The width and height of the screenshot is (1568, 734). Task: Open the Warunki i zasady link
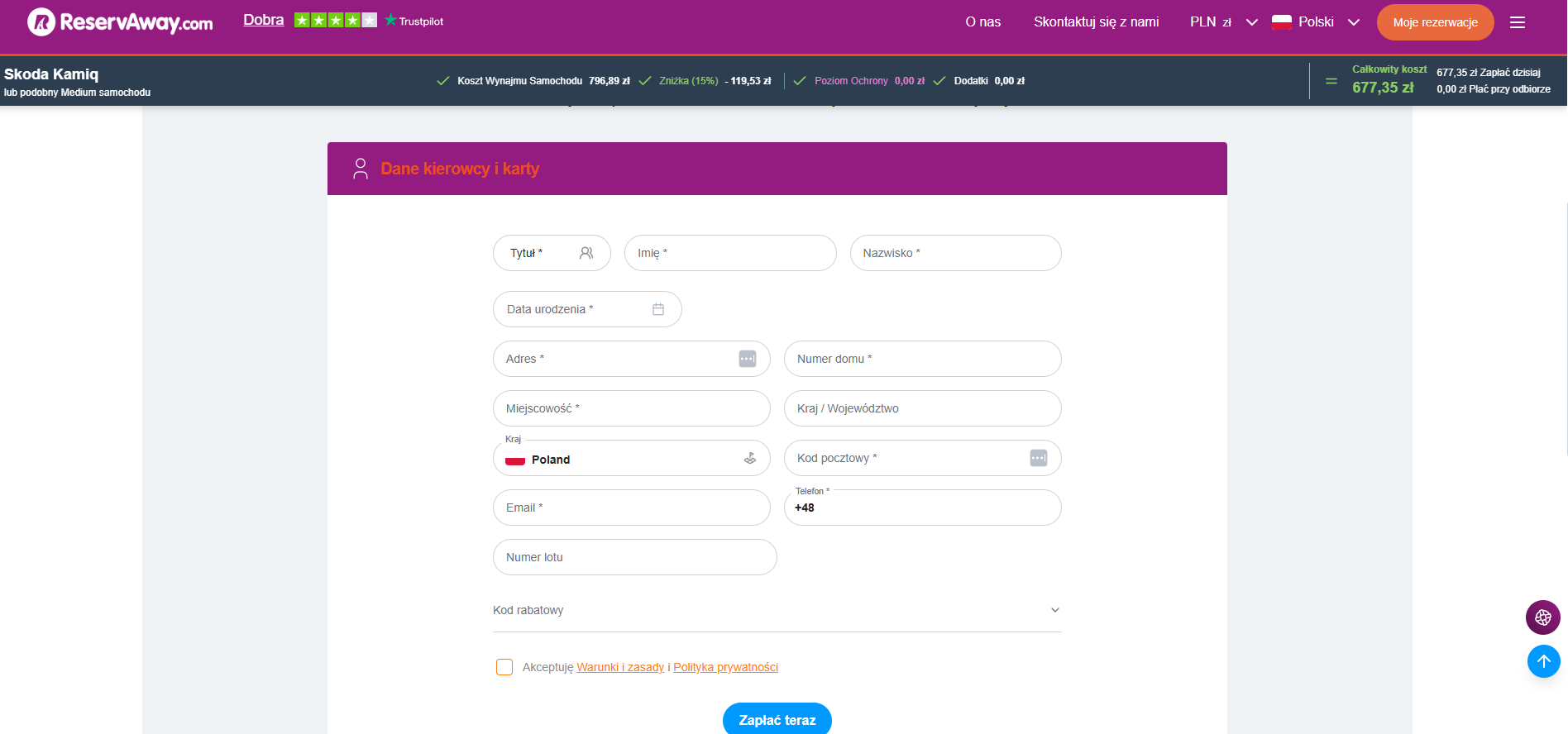[620, 667]
